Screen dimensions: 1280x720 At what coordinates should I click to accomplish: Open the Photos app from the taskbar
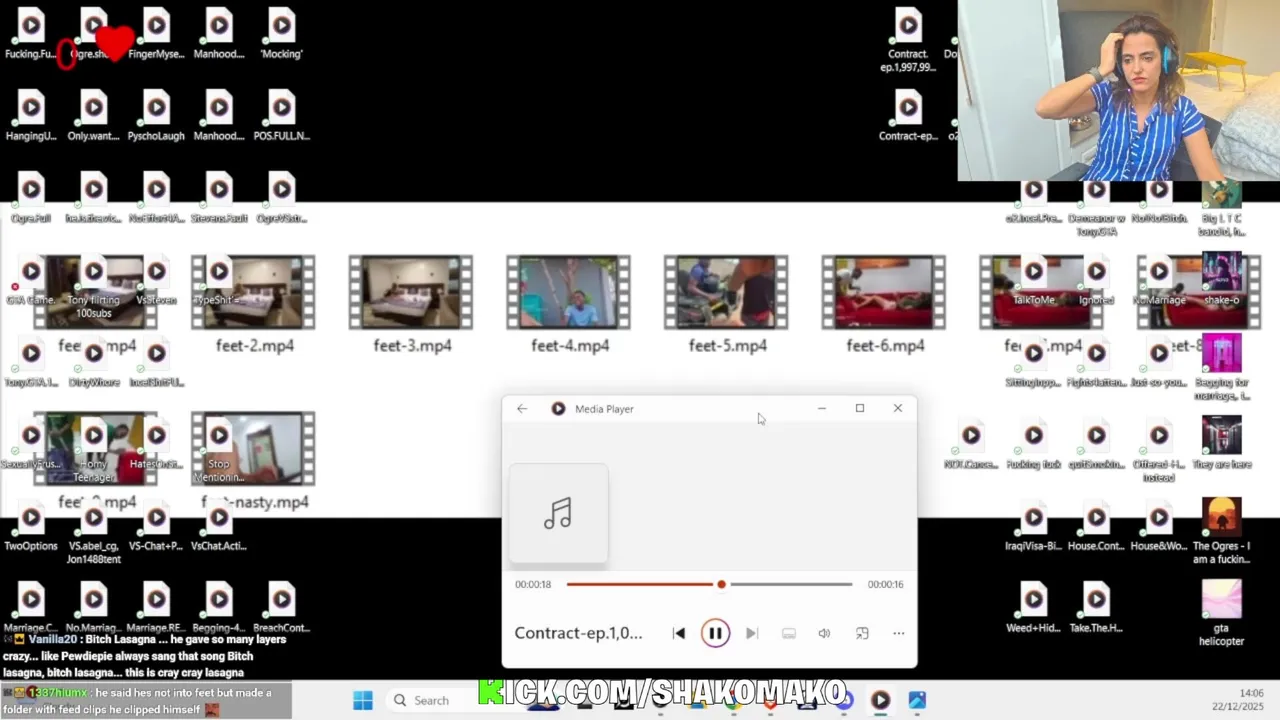tap(917, 700)
